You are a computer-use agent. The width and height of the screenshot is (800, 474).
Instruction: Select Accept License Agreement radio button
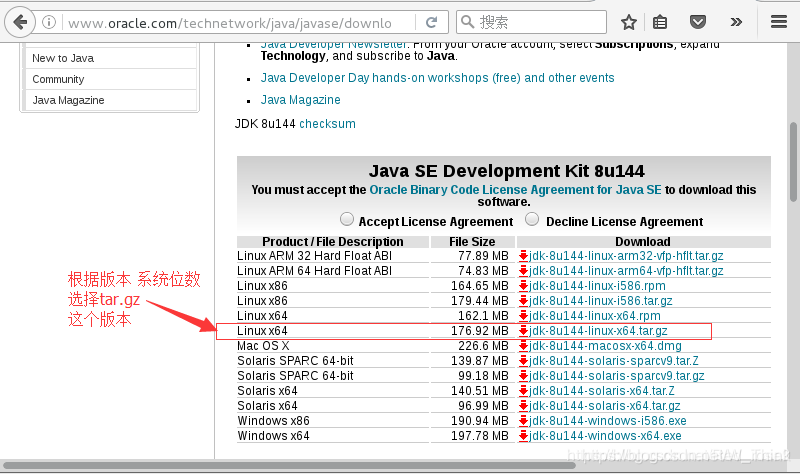coord(347,219)
